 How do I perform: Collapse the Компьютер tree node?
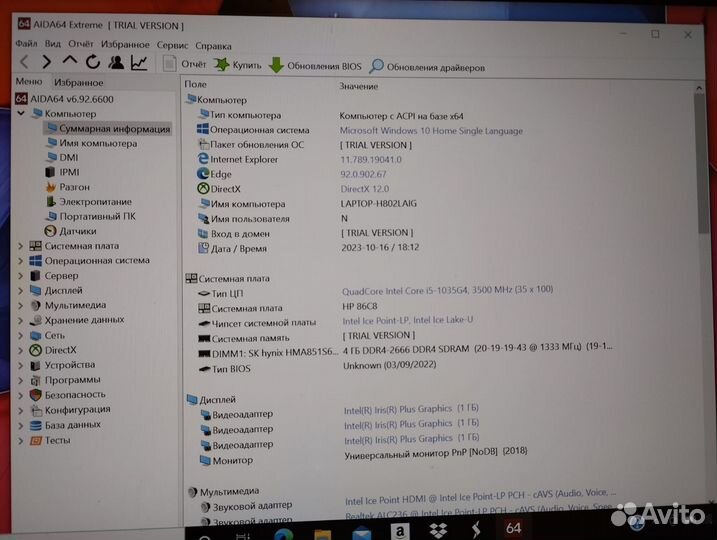point(21,113)
